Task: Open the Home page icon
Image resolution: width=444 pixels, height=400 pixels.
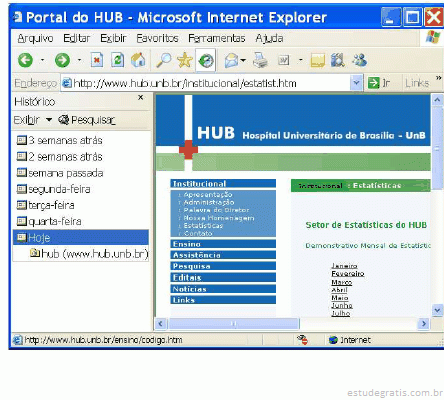Action: coord(138,60)
